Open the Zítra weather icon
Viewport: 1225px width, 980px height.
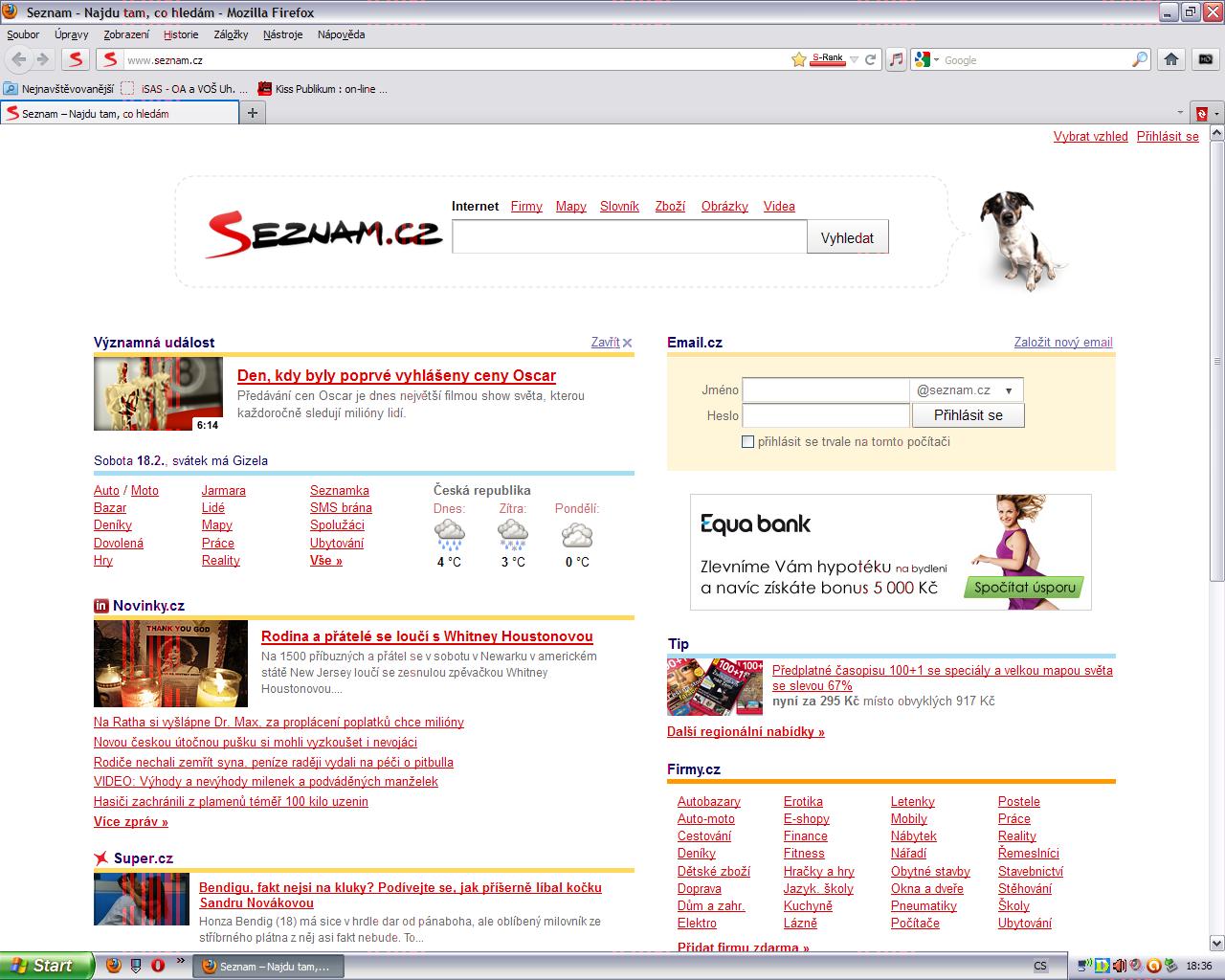point(513,534)
